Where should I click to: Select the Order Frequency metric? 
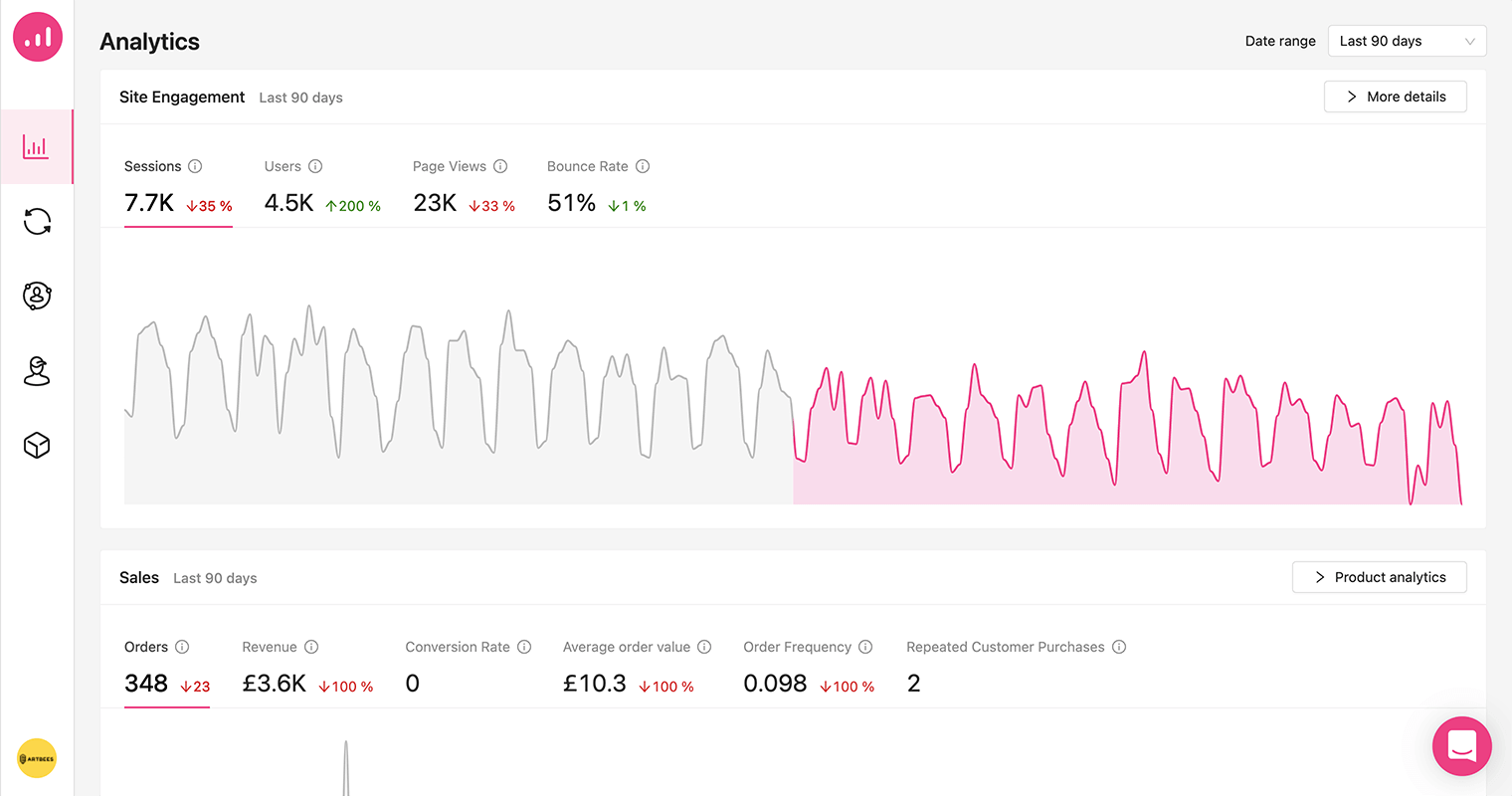(x=809, y=668)
